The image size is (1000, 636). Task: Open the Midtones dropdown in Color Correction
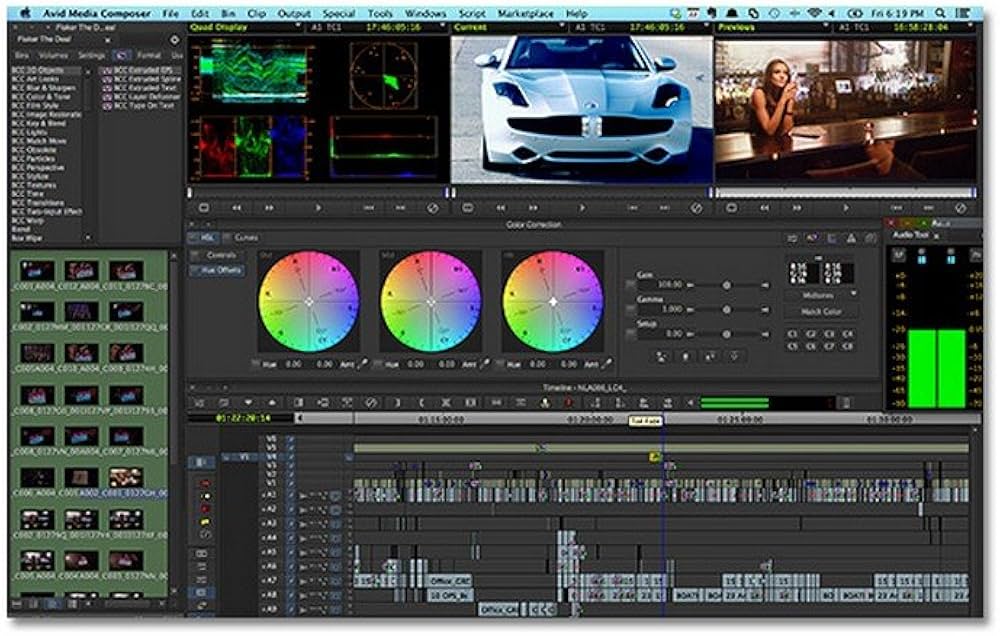click(x=820, y=295)
